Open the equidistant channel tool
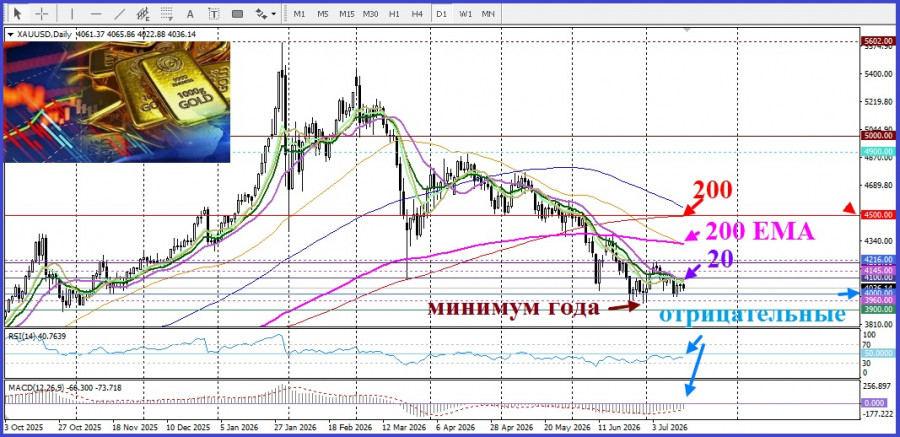 (143, 13)
